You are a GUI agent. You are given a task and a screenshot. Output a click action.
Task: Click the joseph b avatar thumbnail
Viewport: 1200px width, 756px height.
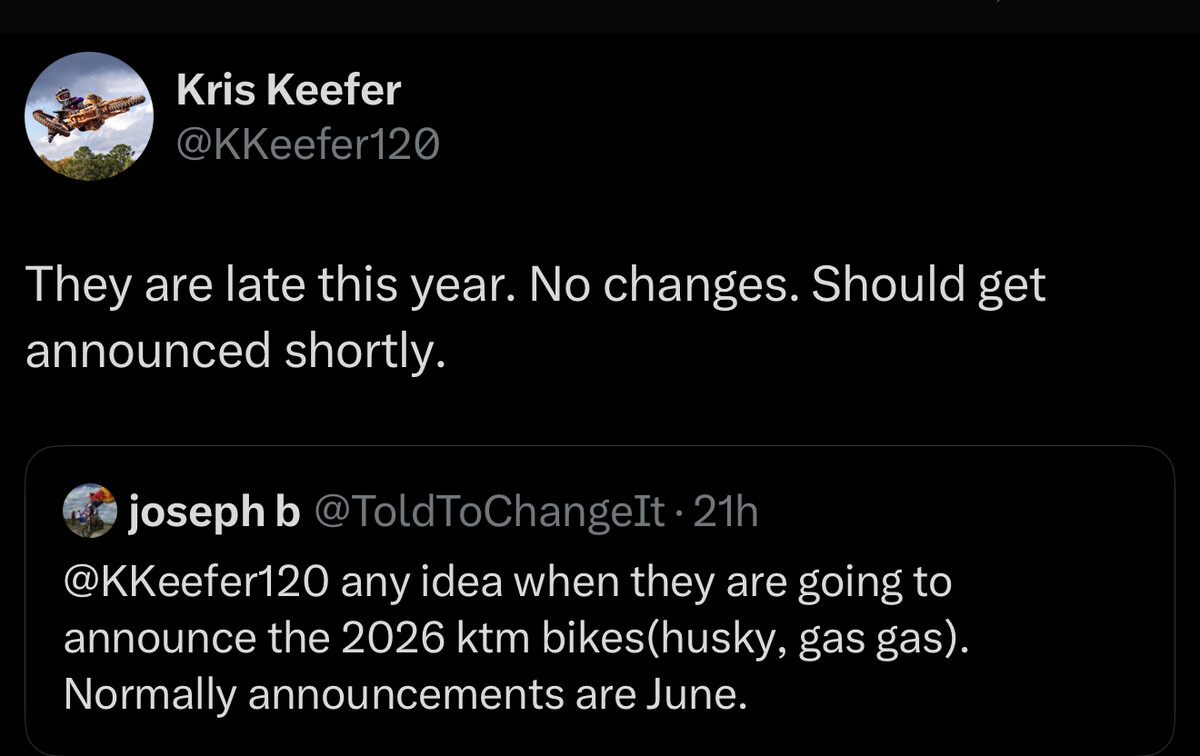point(90,512)
